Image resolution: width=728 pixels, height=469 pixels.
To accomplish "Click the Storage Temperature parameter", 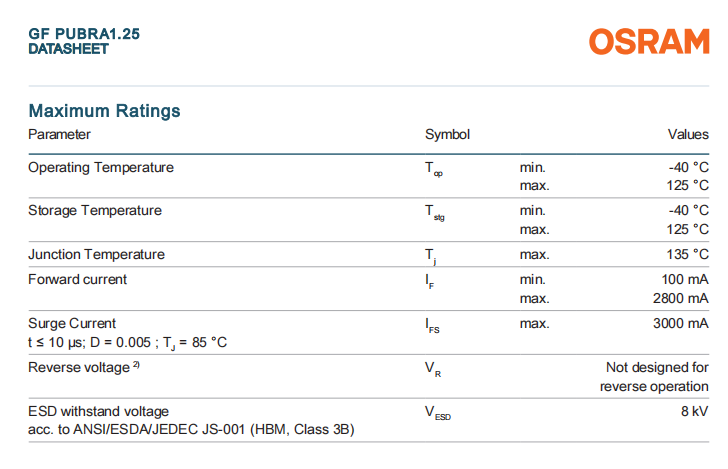I will tap(95, 210).
